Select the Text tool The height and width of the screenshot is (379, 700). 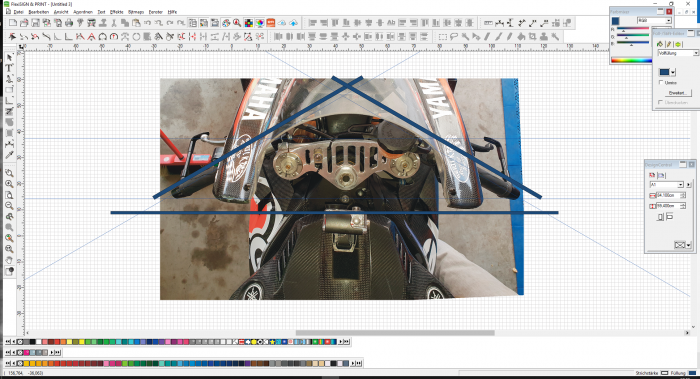pyautogui.click(x=9, y=68)
